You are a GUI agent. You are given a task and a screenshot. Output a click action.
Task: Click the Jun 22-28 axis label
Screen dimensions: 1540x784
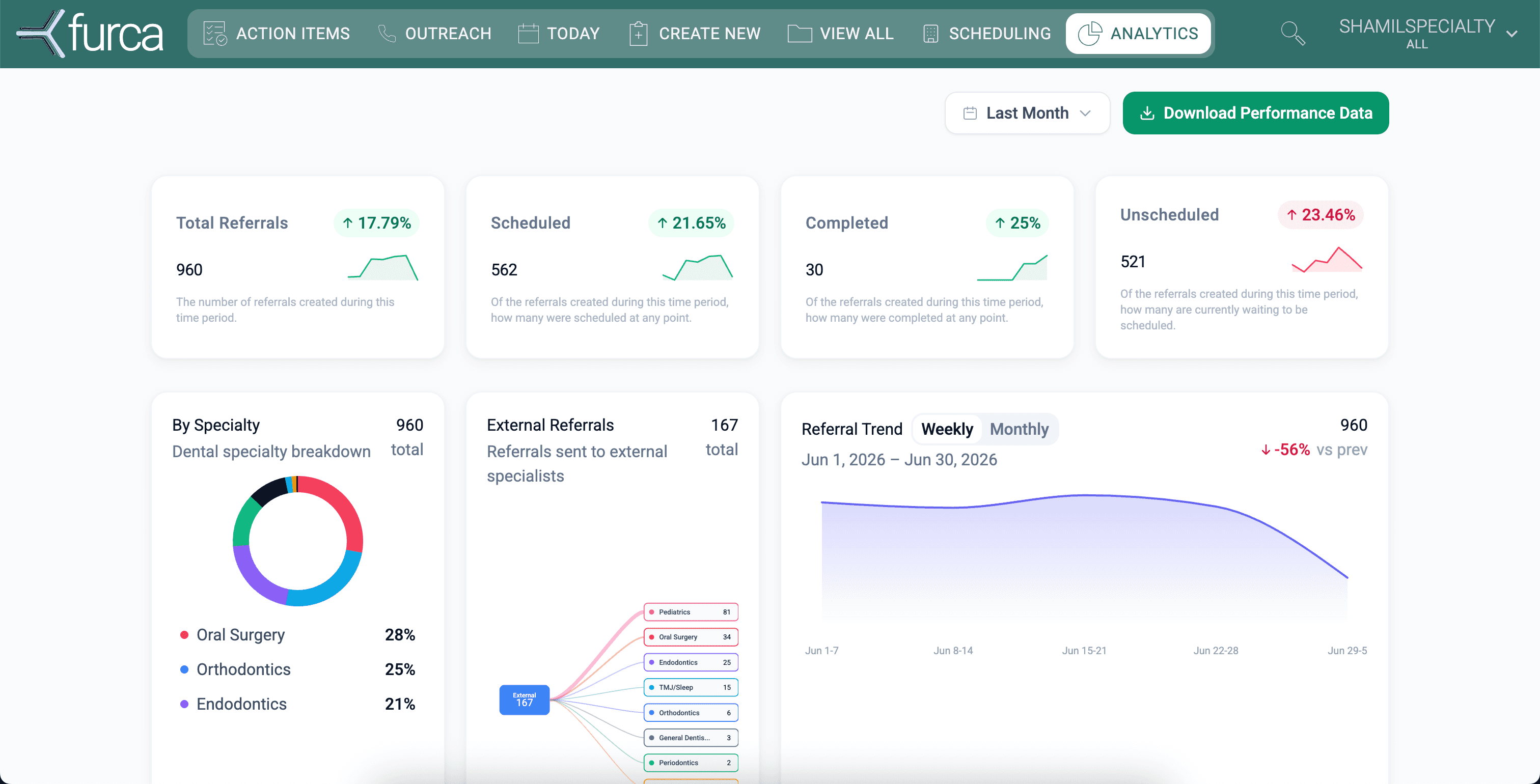tap(1216, 650)
